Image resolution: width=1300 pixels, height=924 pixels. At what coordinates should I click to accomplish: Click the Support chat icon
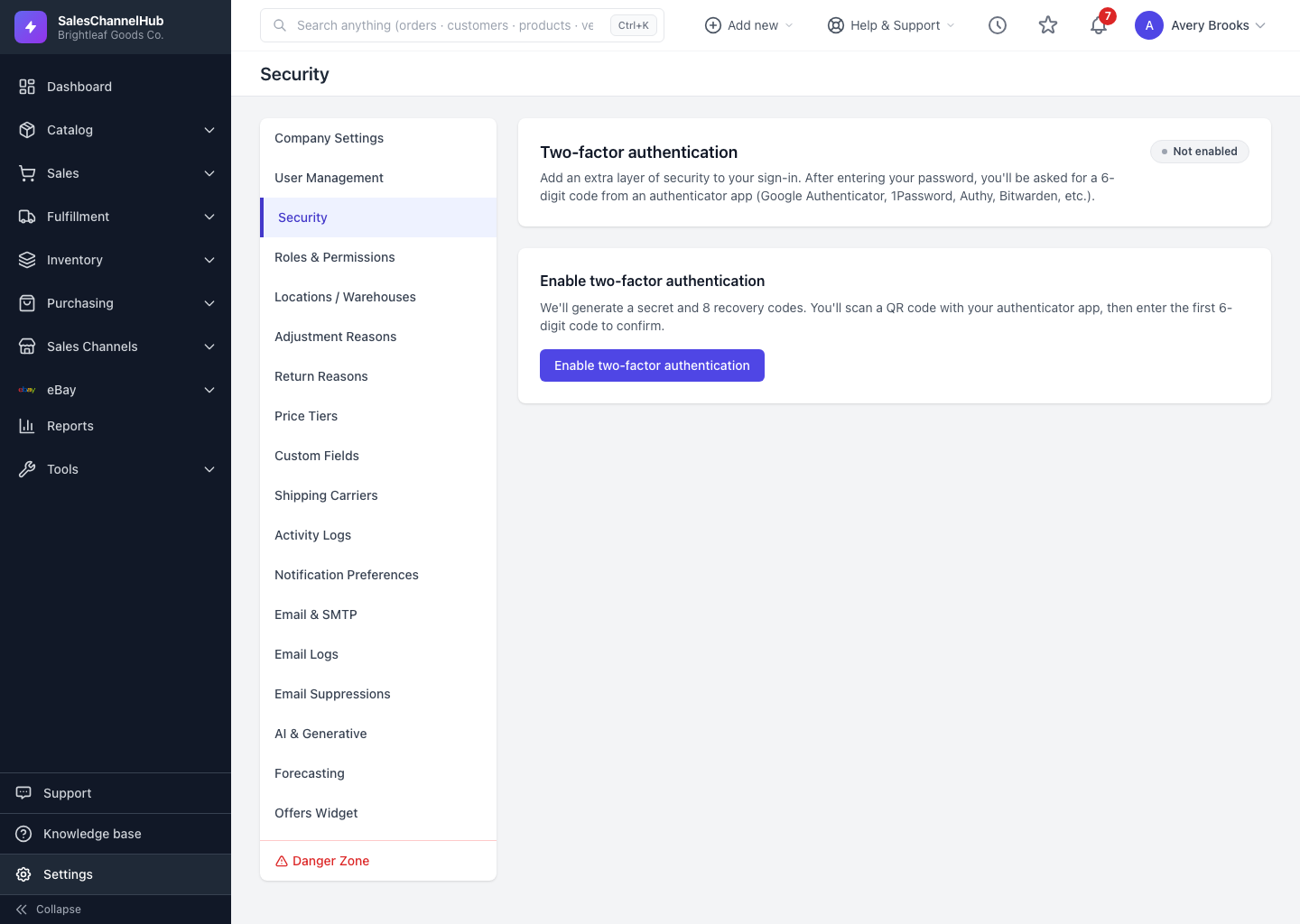pyautogui.click(x=23, y=793)
